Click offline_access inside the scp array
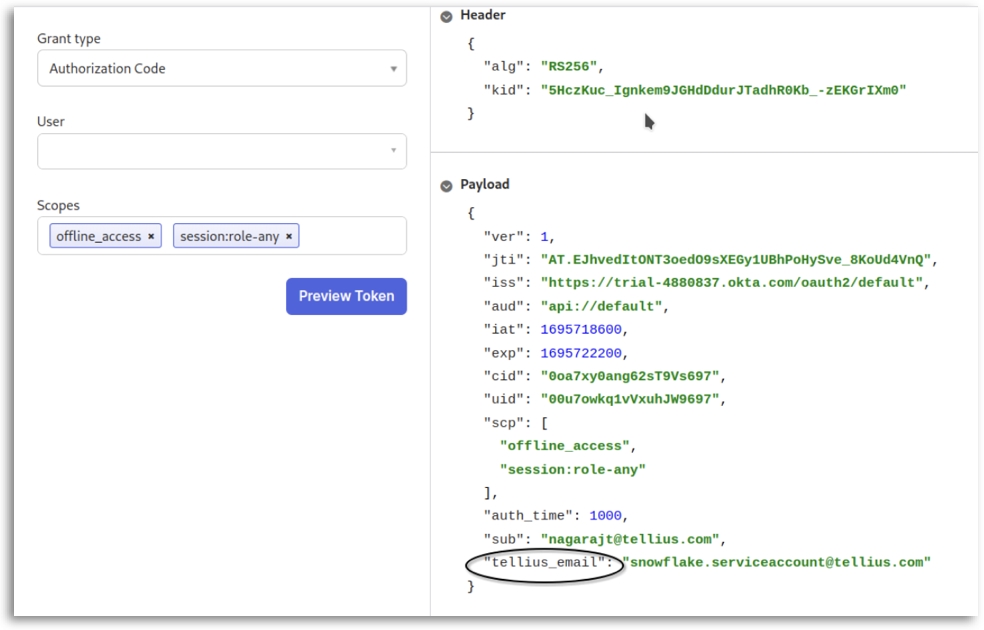The image size is (984, 630). (565, 446)
